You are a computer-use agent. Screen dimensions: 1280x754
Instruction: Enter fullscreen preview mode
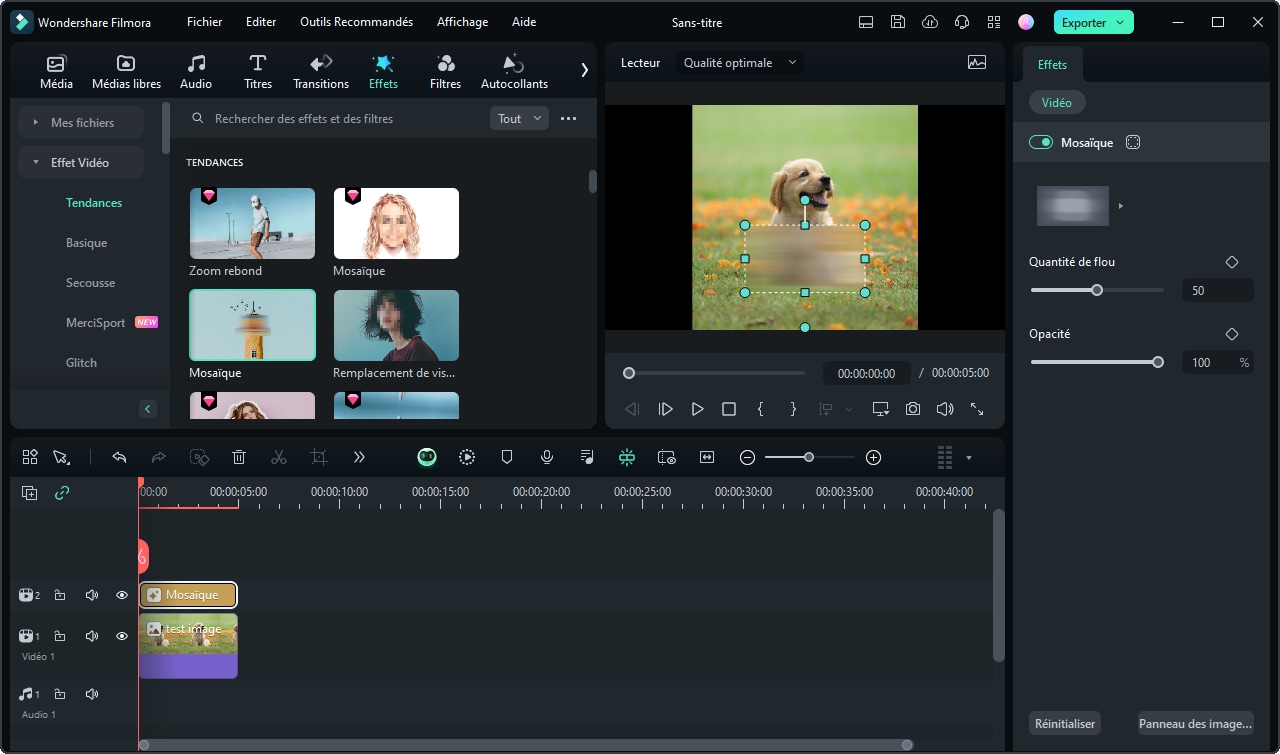[x=977, y=409]
